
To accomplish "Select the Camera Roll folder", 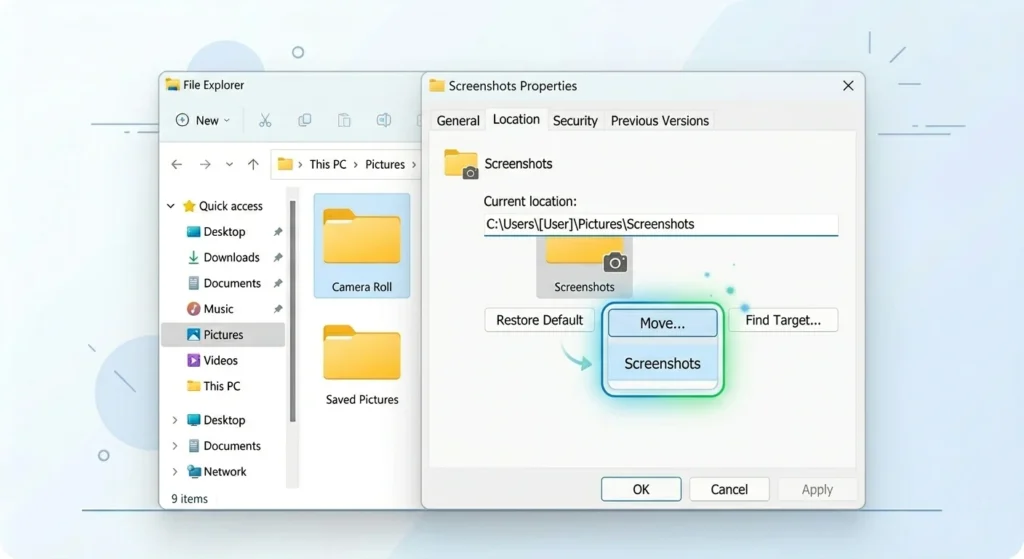I will (362, 246).
